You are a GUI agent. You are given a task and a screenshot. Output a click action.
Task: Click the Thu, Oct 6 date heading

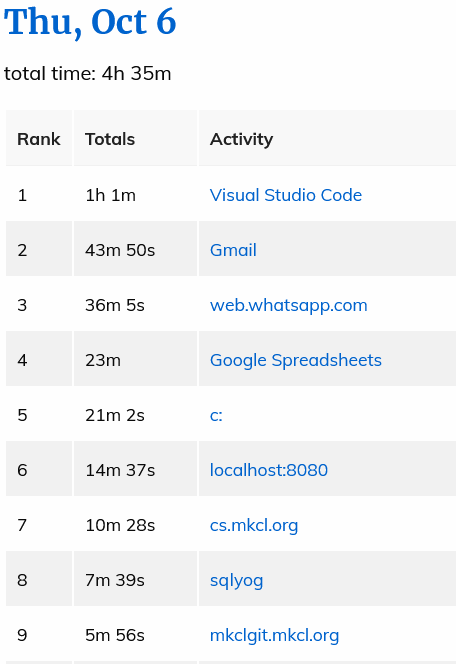90,22
